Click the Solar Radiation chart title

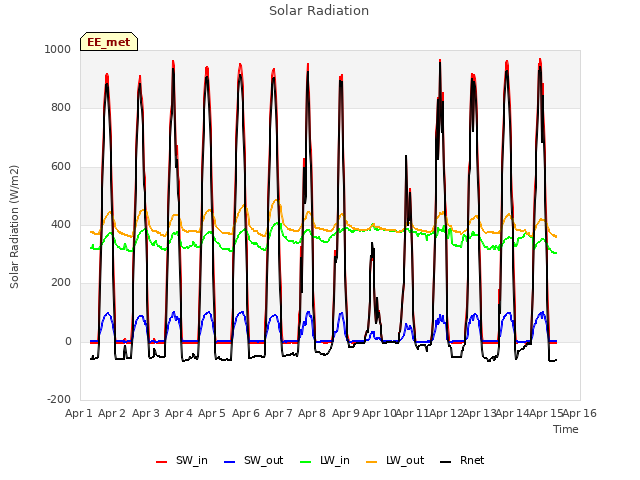coord(319,11)
